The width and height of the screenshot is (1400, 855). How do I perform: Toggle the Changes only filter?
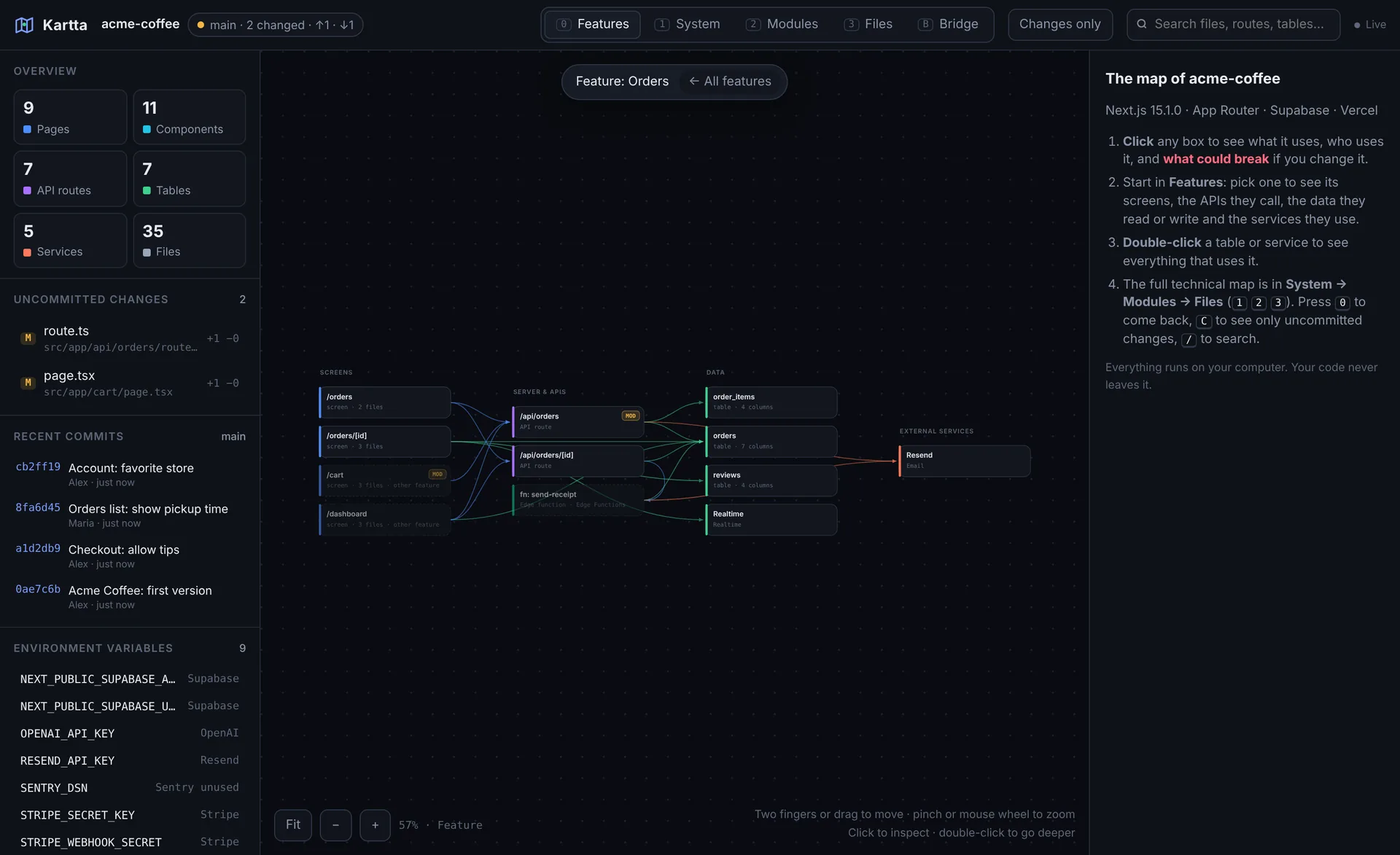coord(1059,24)
